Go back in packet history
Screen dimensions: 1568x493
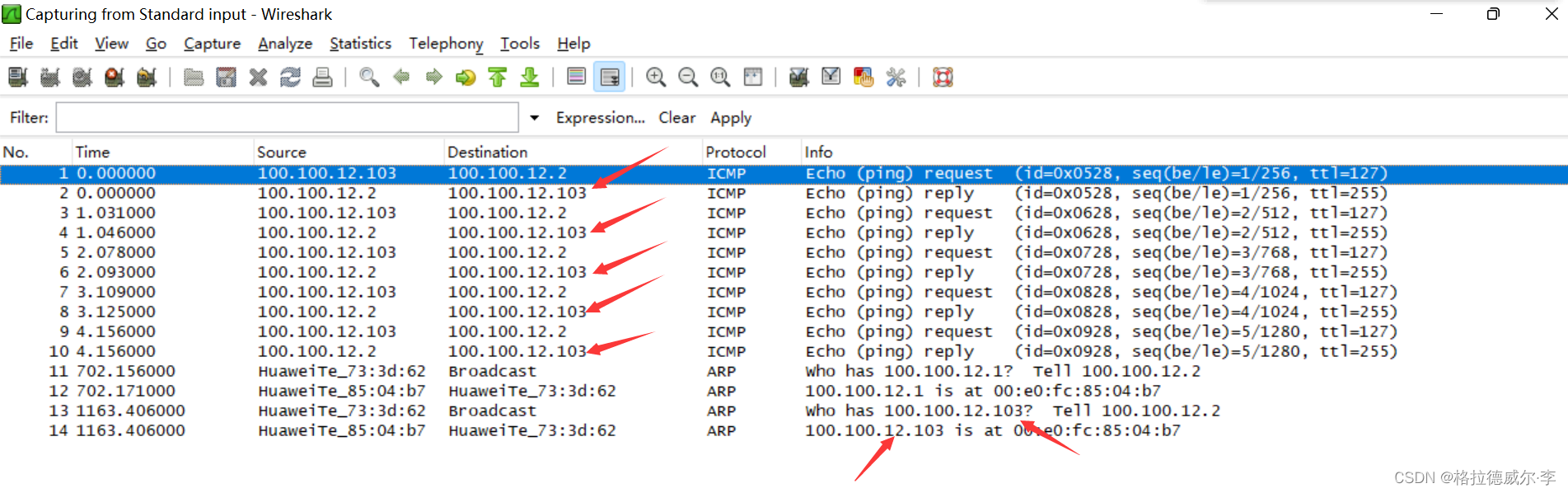[401, 77]
